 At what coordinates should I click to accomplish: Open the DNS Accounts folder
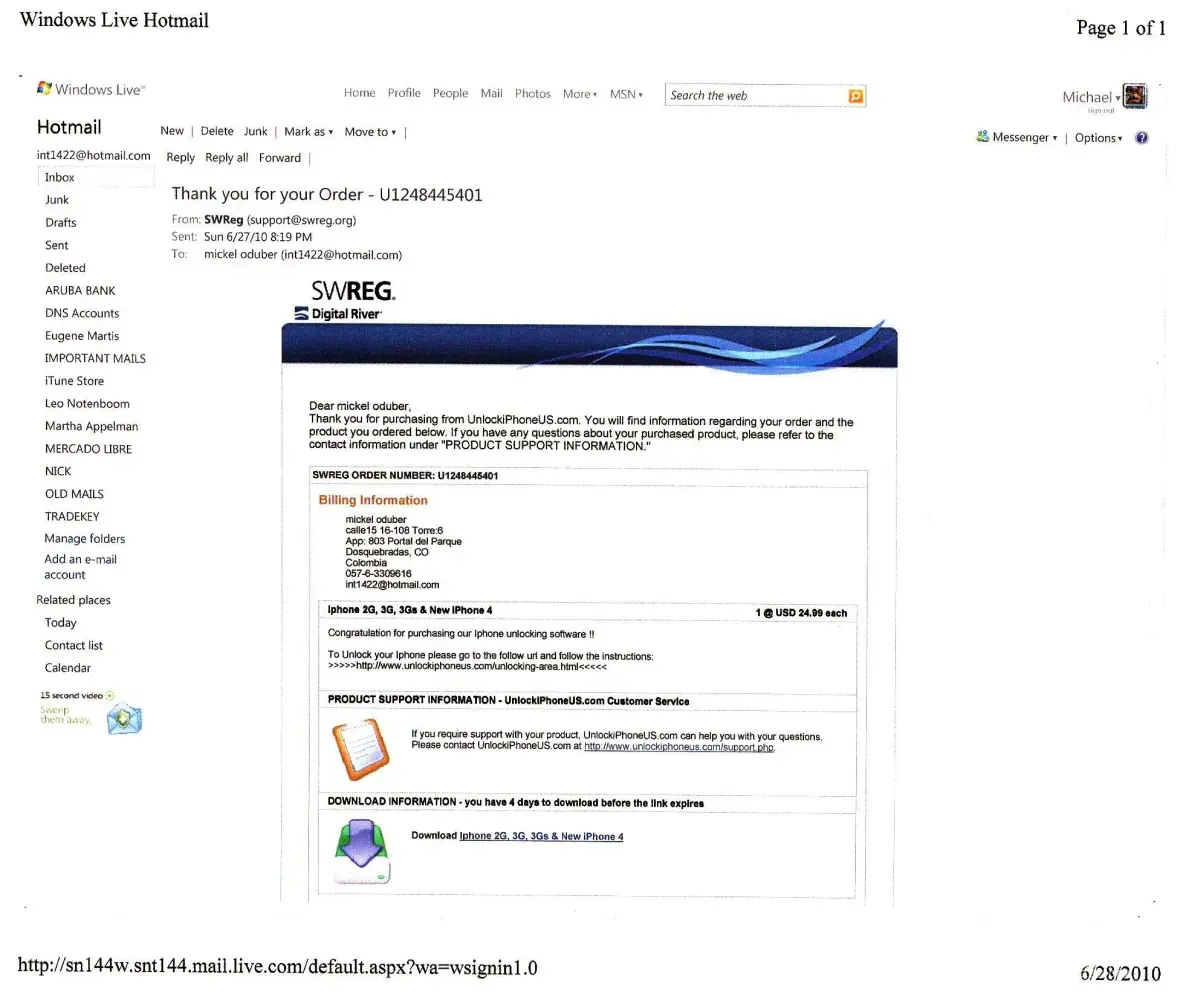[x=81, y=312]
